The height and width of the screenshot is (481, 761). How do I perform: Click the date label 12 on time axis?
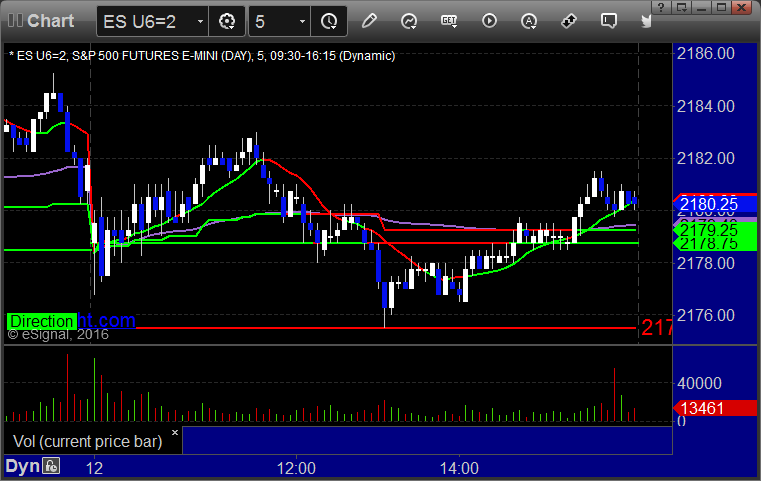pos(94,468)
